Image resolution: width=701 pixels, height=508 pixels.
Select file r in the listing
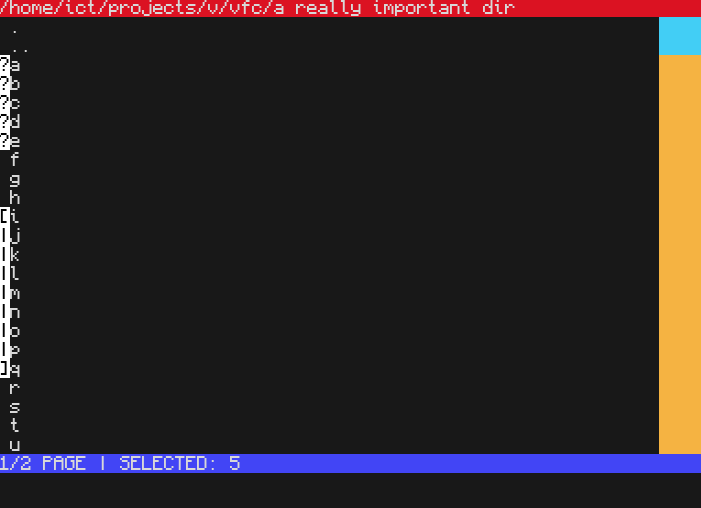[x=15, y=388]
